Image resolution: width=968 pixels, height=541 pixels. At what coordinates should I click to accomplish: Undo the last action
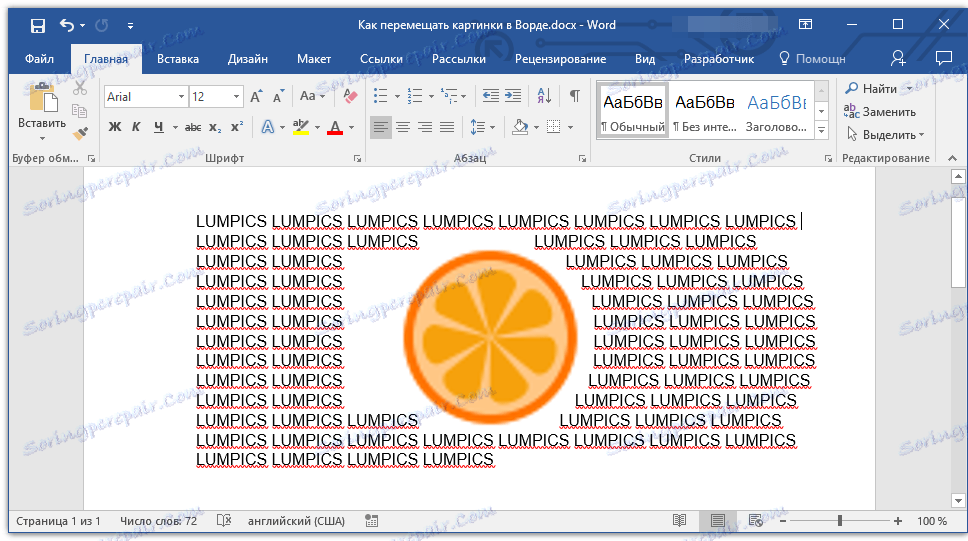pyautogui.click(x=67, y=25)
